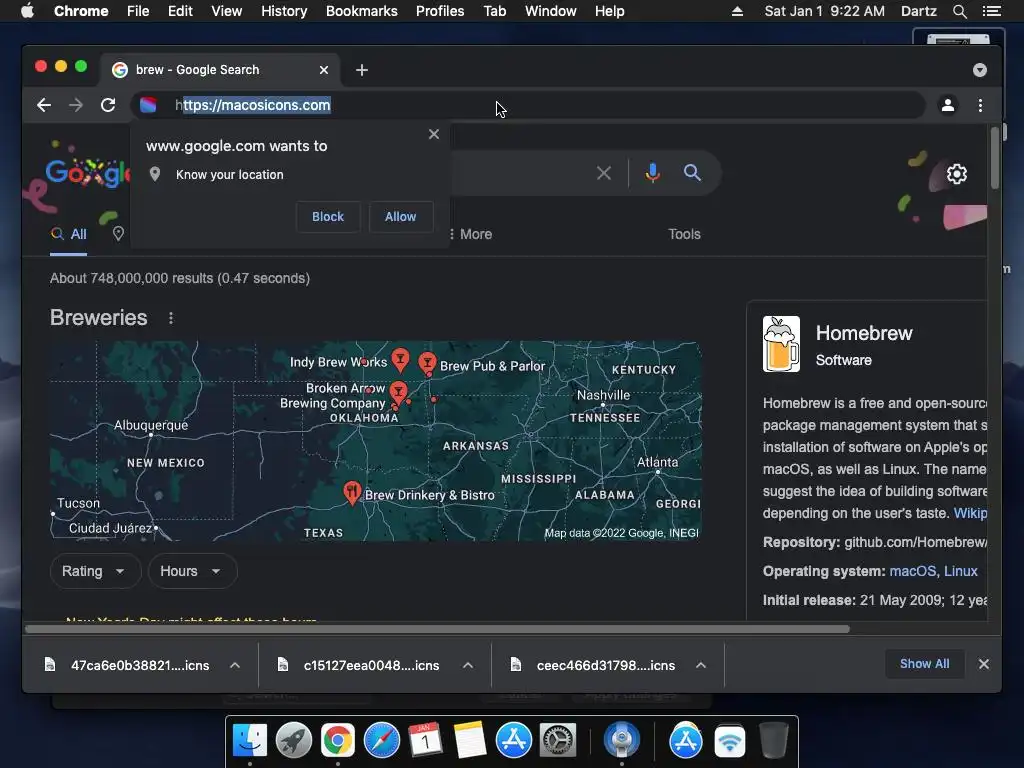
Task: Open Control Center list icon in menu bar
Action: [x=991, y=11]
